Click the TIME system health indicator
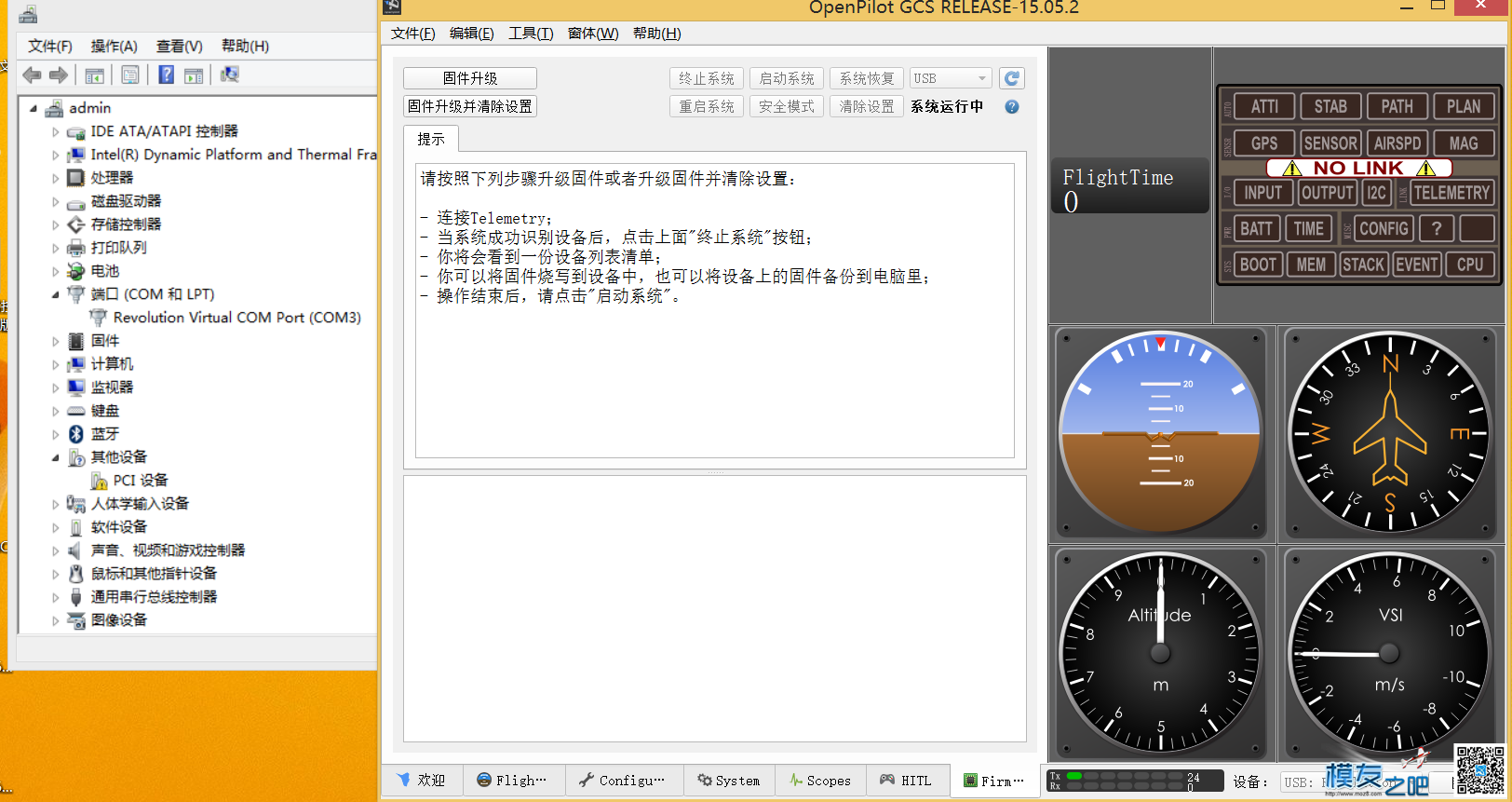The height and width of the screenshot is (802, 1512). (1308, 228)
